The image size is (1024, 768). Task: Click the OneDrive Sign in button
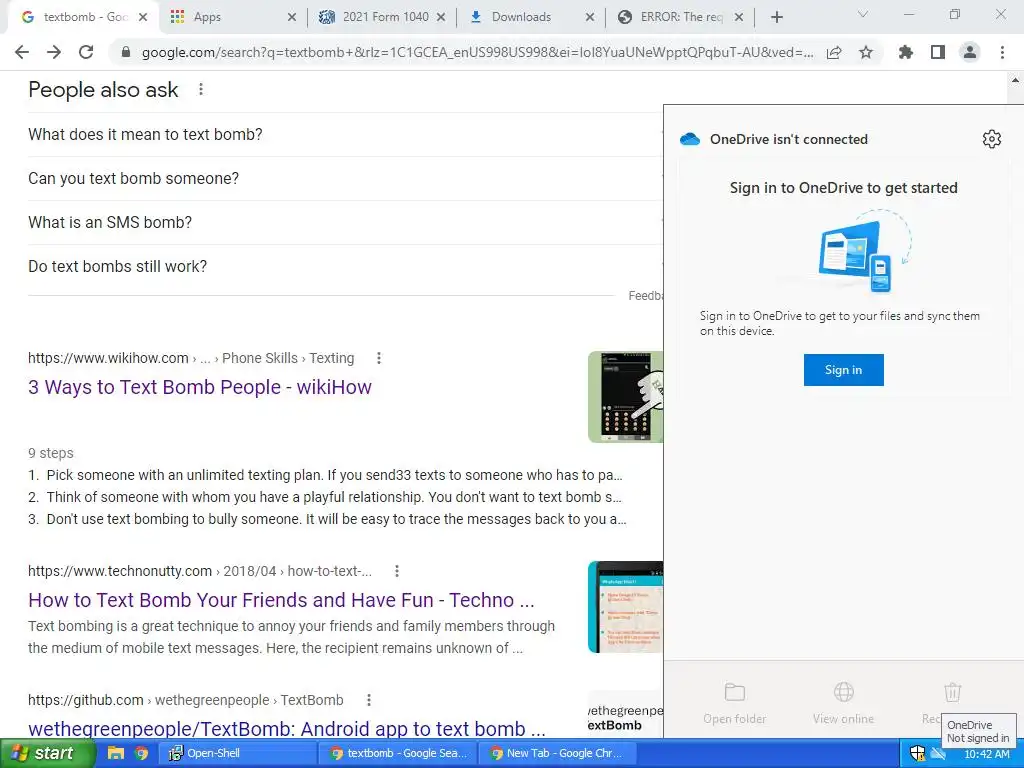coord(843,370)
